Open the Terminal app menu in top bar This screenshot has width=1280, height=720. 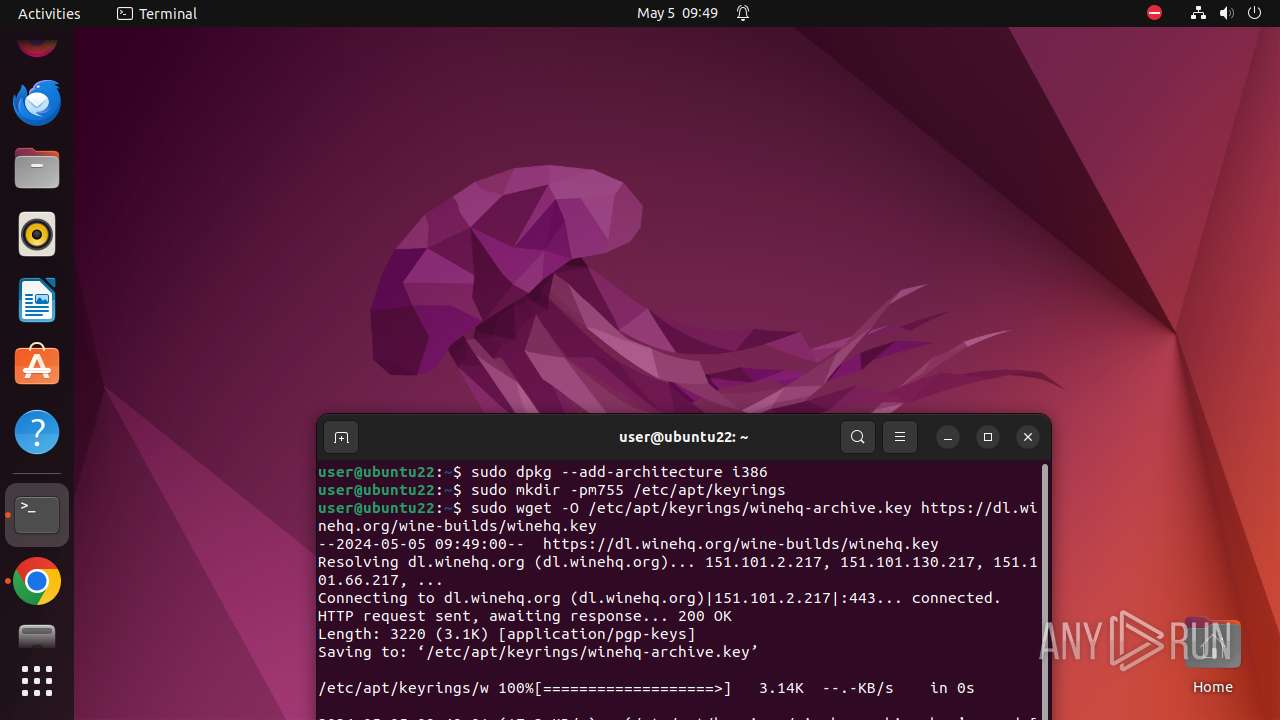157,13
